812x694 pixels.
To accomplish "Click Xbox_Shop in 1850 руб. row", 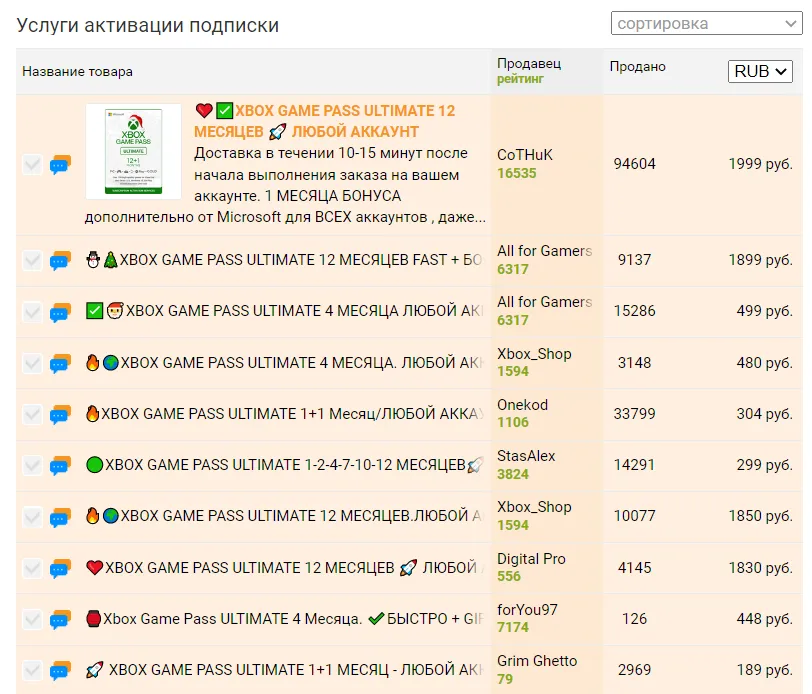I will click(x=534, y=507).
